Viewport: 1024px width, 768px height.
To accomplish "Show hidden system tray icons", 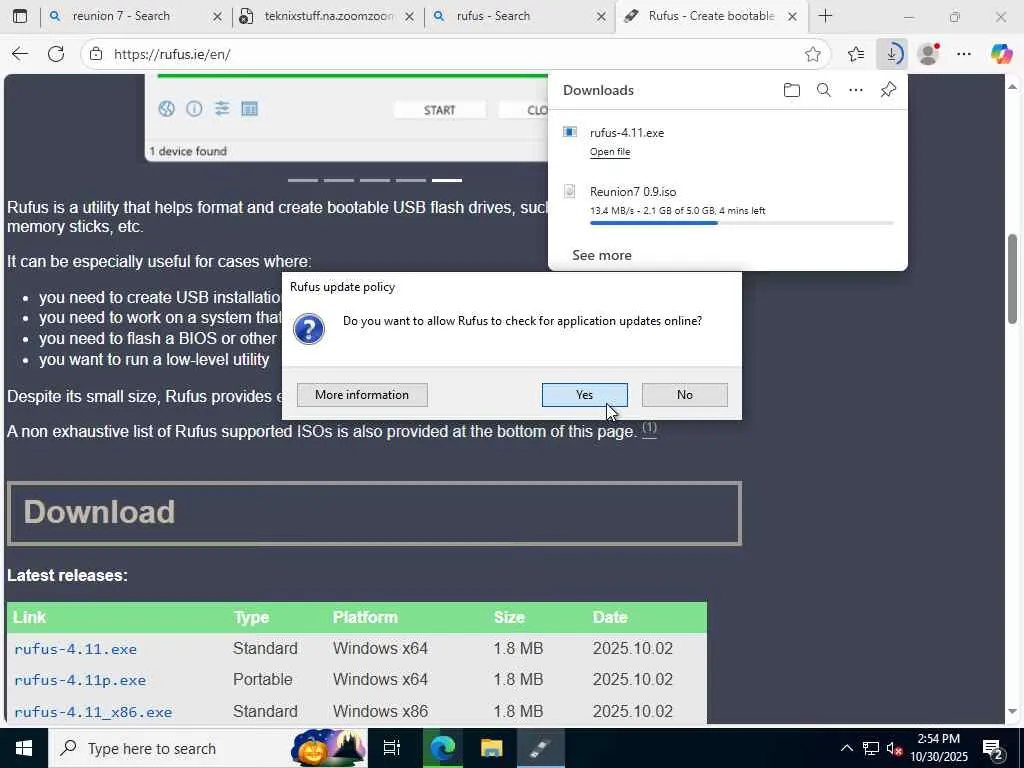I will [x=846, y=748].
